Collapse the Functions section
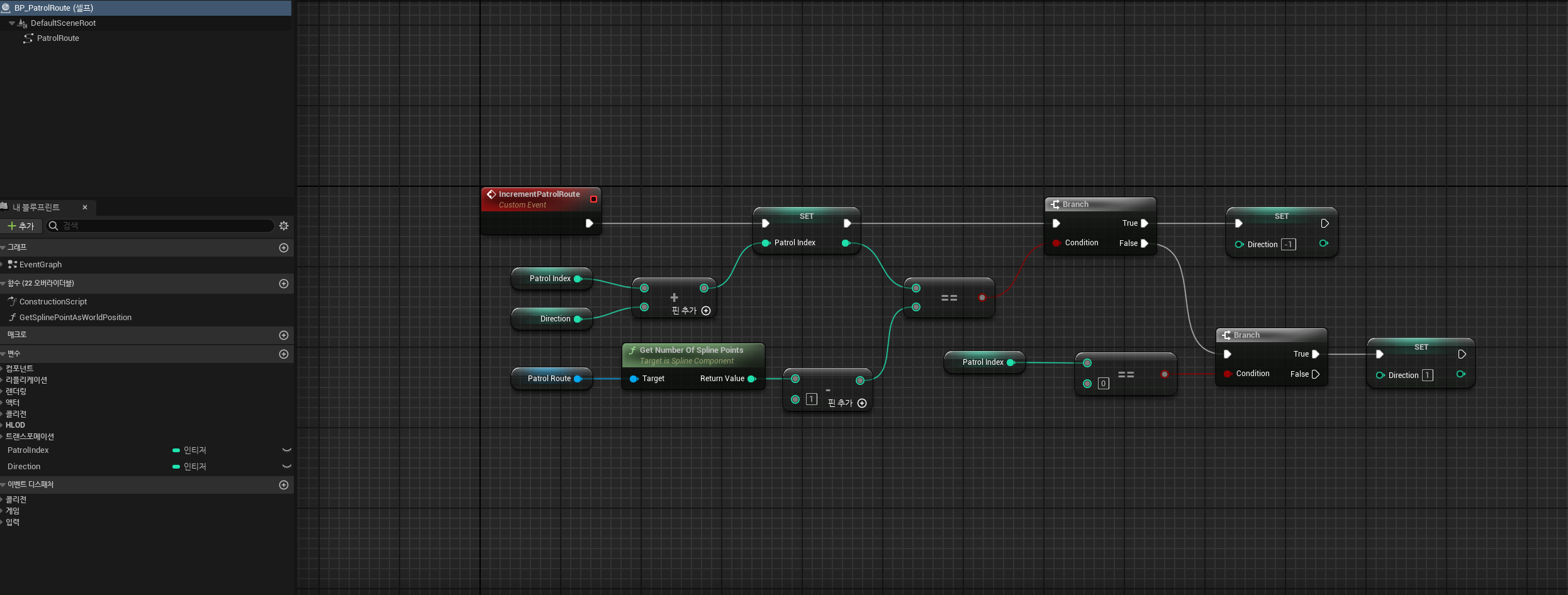 (x=3, y=284)
